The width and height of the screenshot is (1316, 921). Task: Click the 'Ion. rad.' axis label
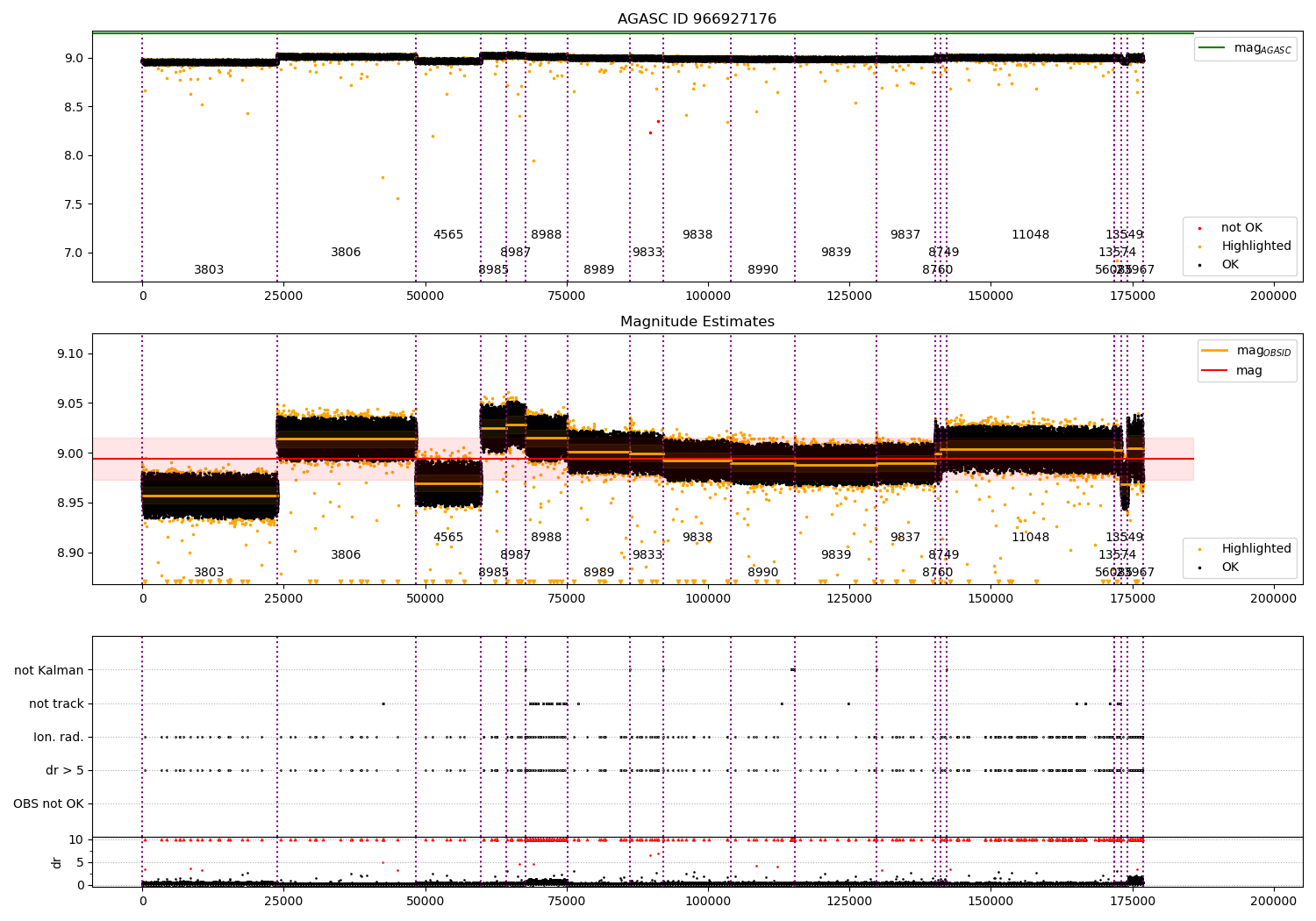[x=59, y=737]
